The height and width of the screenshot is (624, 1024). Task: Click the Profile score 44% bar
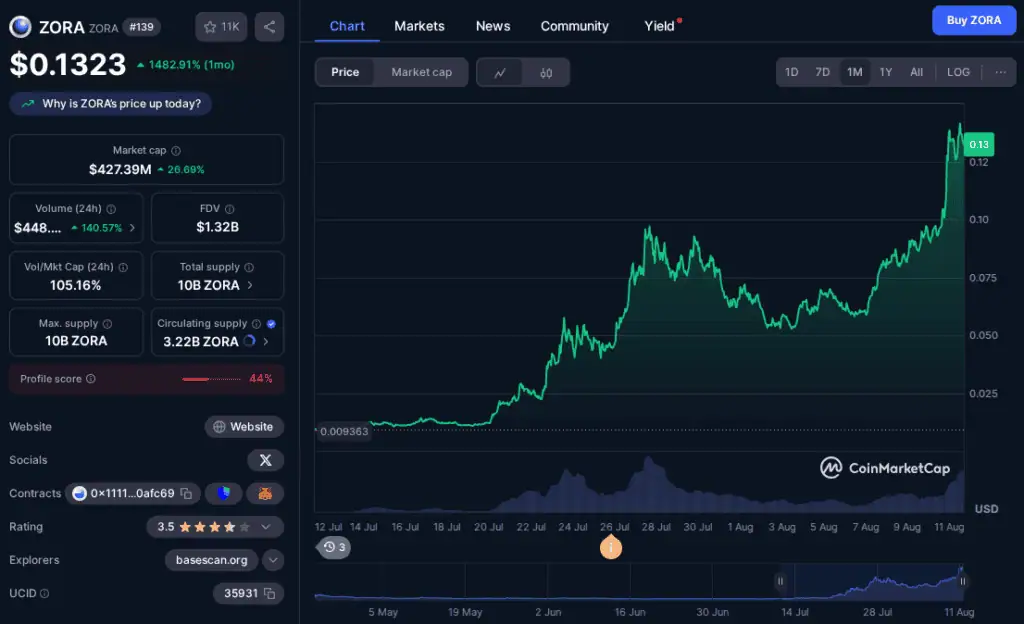212,379
